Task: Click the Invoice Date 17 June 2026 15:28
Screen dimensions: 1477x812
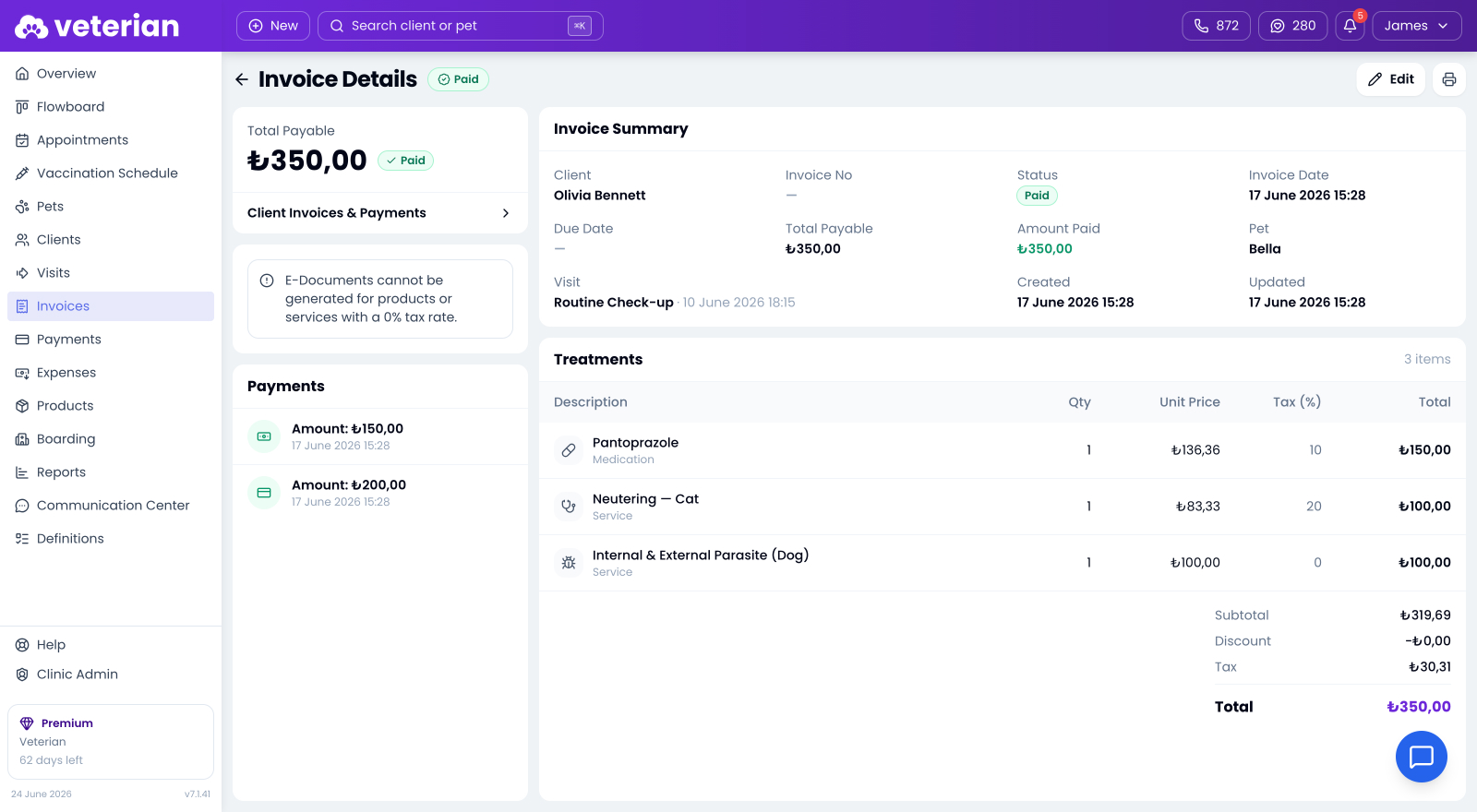Action: click(1307, 196)
